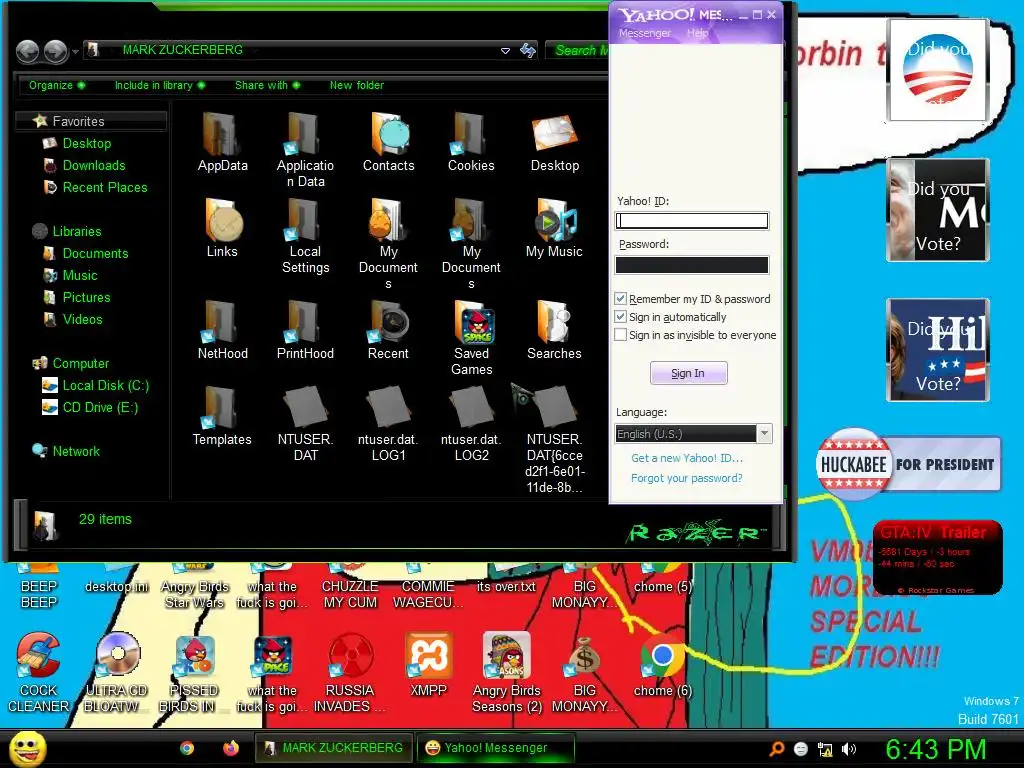This screenshot has width=1024, height=768.
Task: Open the Recent folder
Action: pos(389,330)
